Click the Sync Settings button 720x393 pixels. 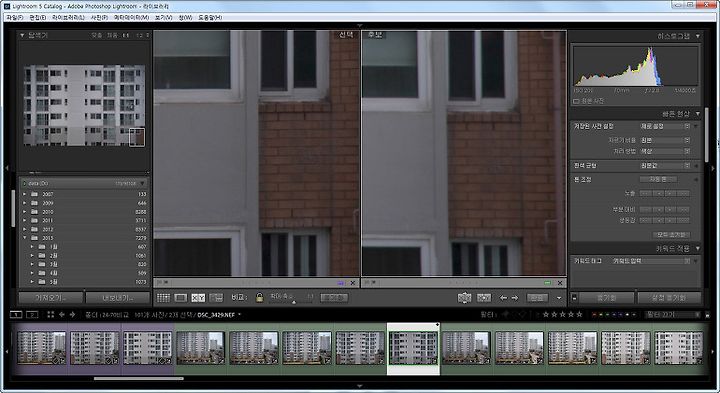[x=669, y=298]
